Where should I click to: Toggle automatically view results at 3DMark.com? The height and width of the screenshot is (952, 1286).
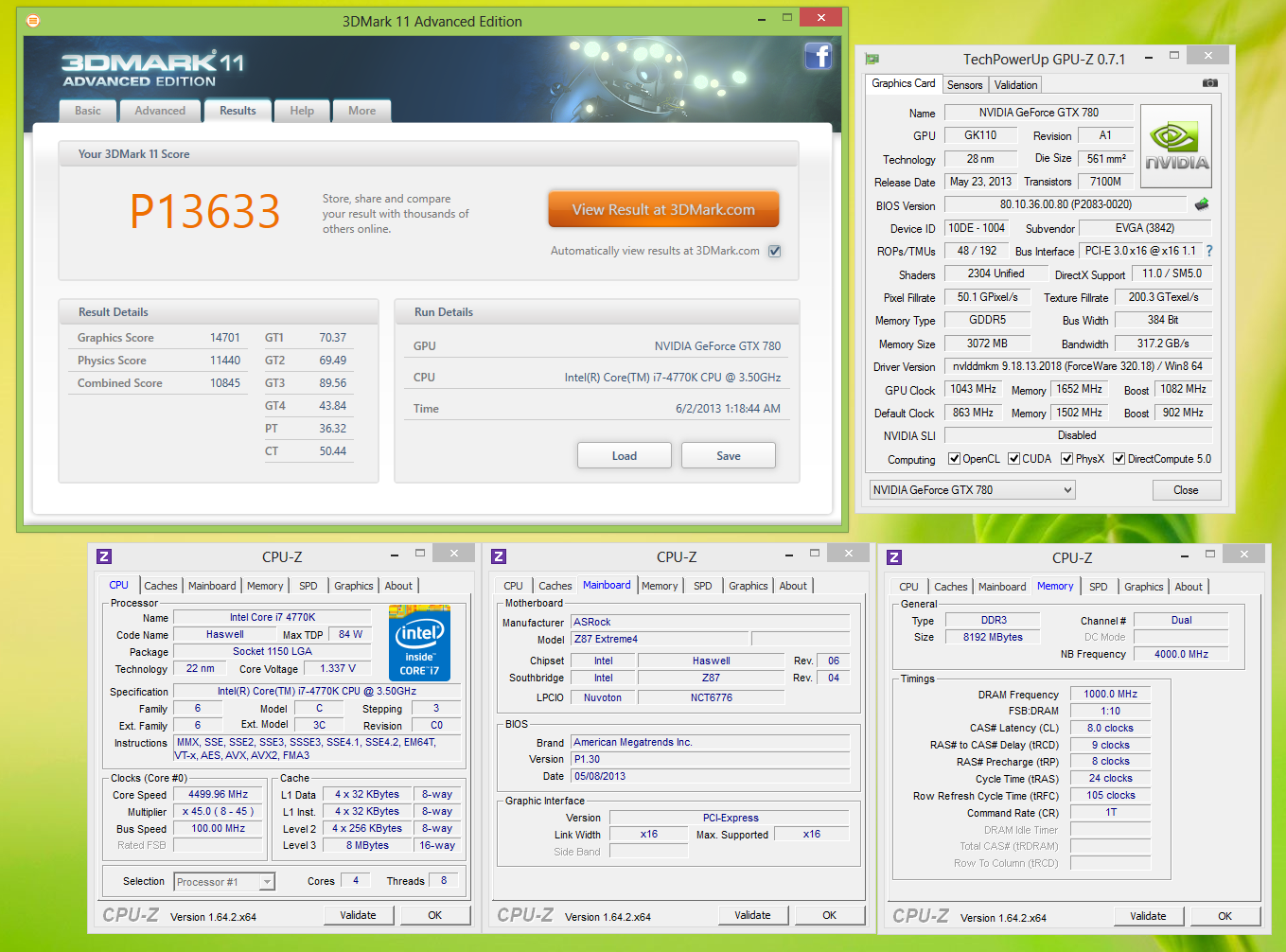tap(775, 251)
